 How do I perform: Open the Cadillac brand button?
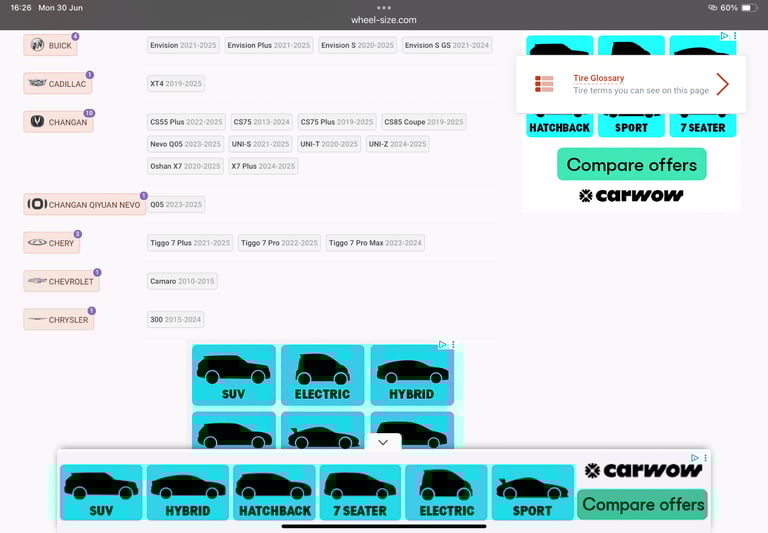coord(58,84)
